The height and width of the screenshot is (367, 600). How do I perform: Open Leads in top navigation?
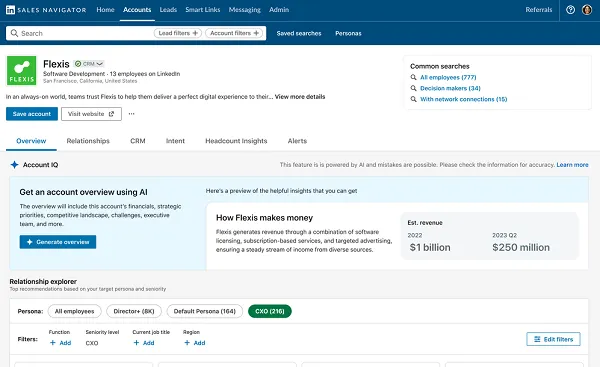point(168,10)
